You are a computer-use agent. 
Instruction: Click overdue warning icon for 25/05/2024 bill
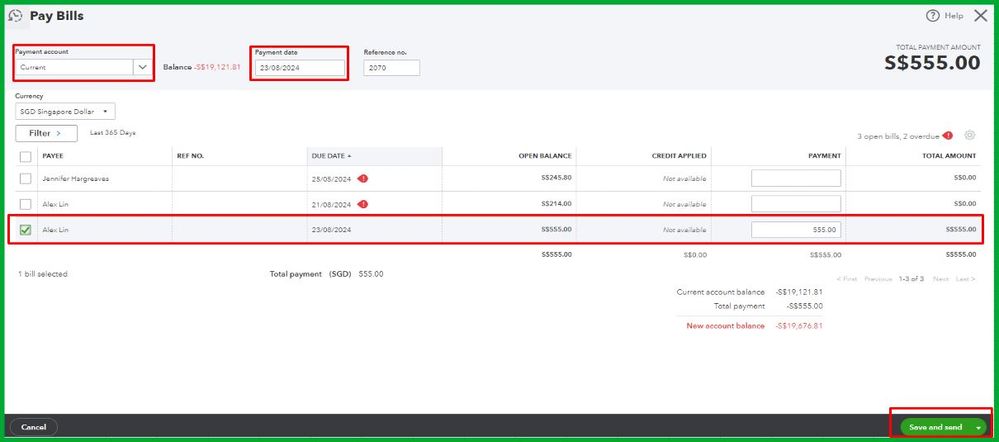point(363,178)
